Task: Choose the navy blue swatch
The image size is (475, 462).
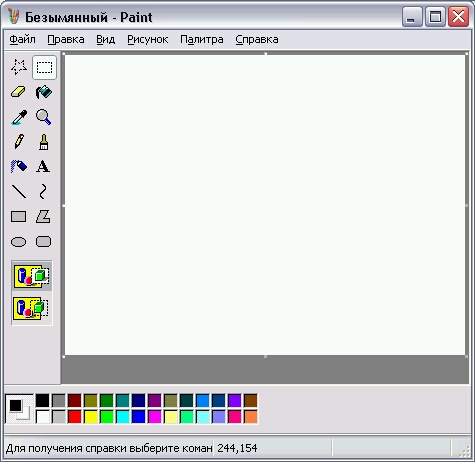Action: 139,401
